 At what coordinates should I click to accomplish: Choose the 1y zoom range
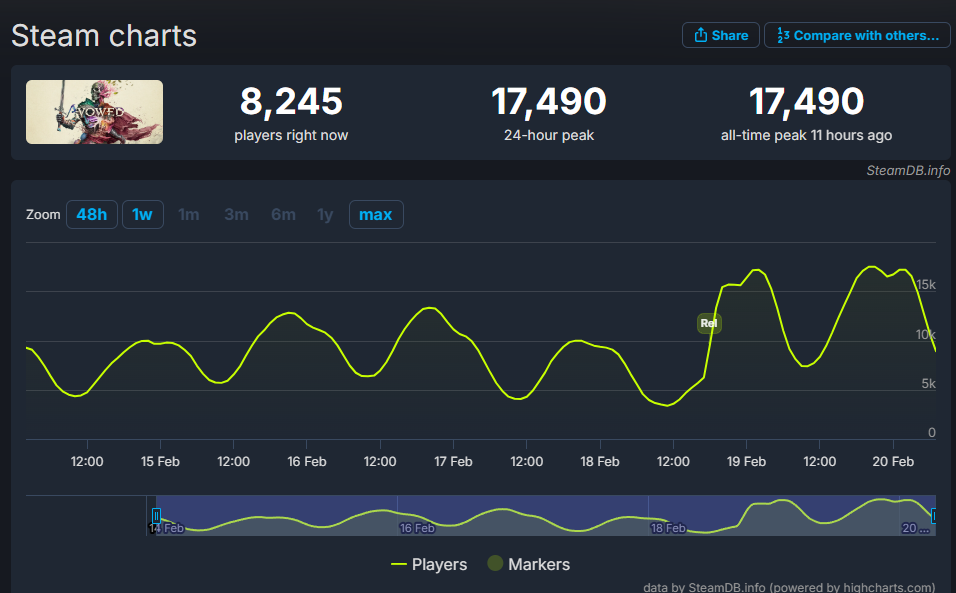[x=325, y=214]
